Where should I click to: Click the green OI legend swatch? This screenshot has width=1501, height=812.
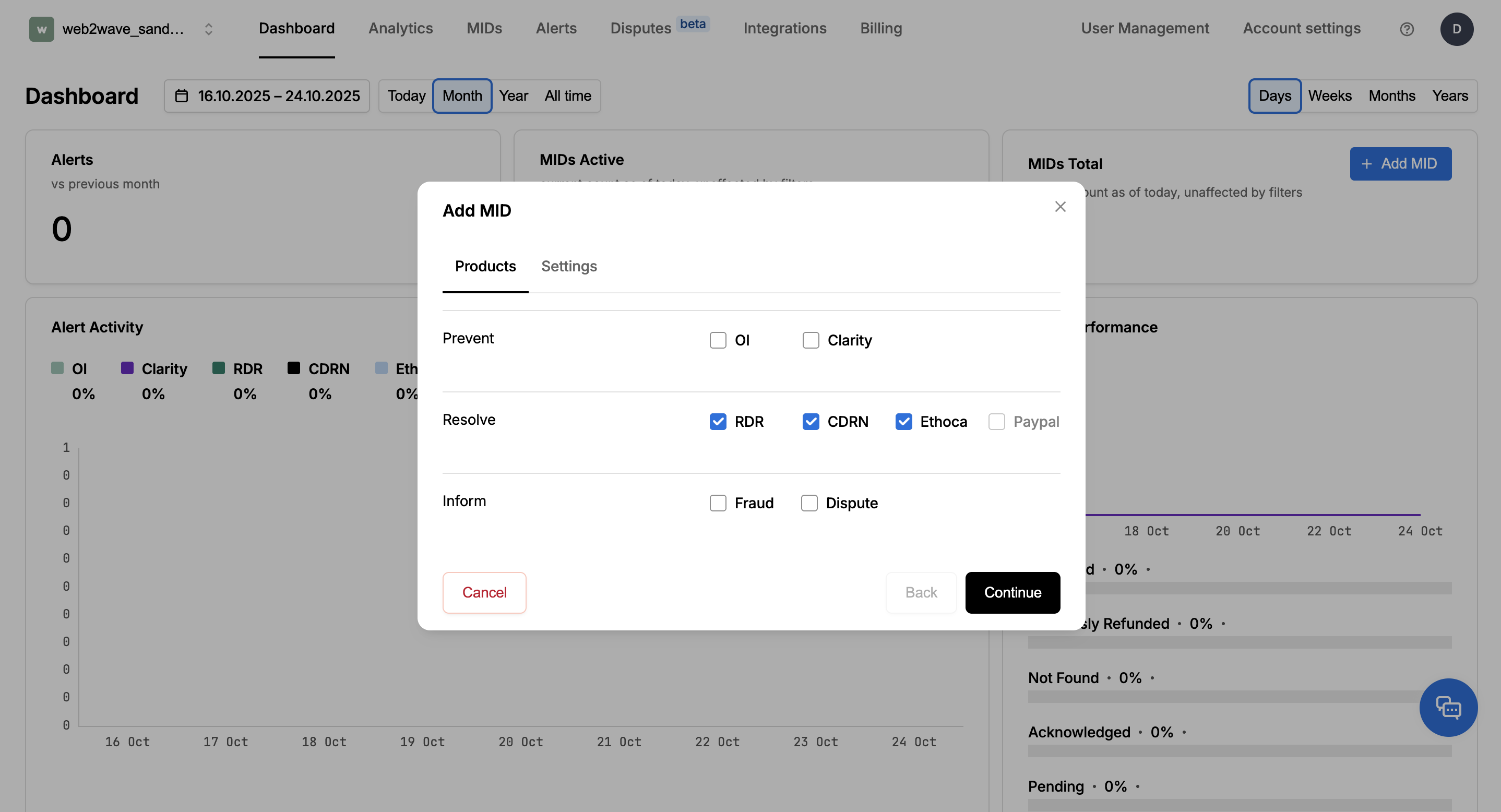tap(57, 367)
